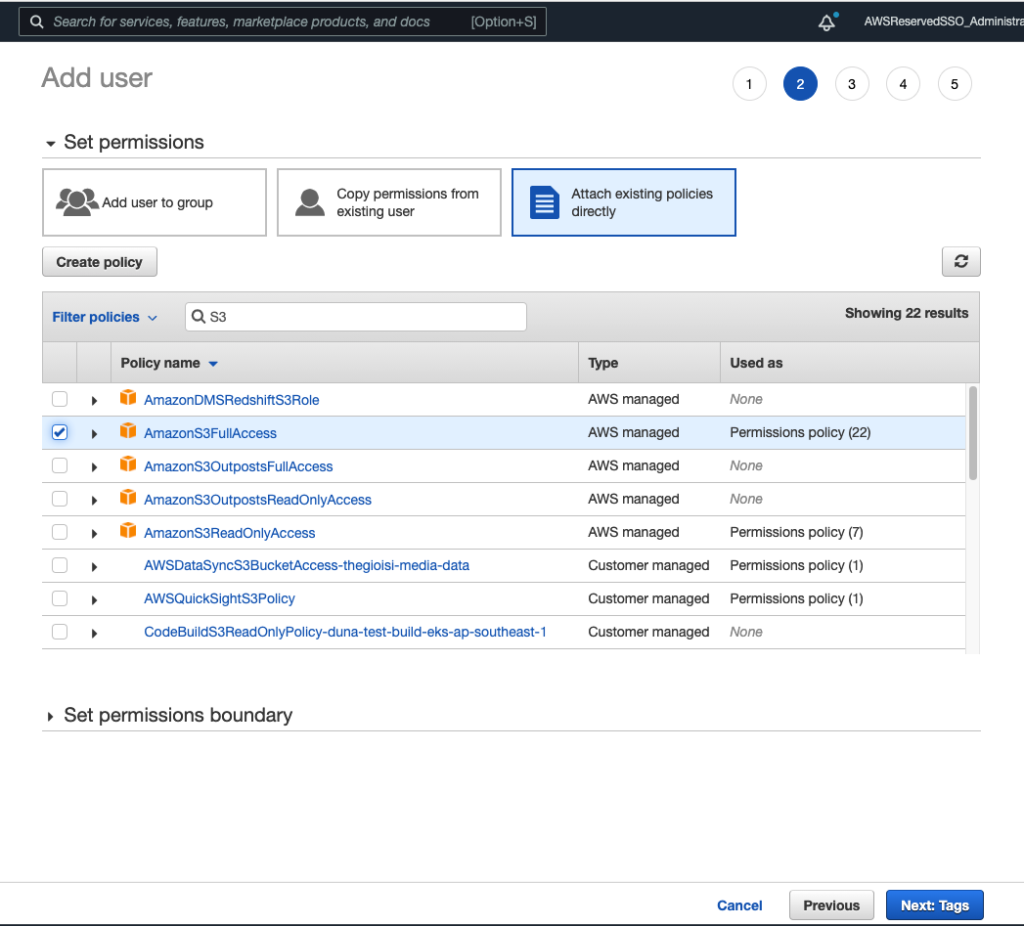Expand the CodeBuildS3ReadOnlyPolicy row

[x=94, y=633]
